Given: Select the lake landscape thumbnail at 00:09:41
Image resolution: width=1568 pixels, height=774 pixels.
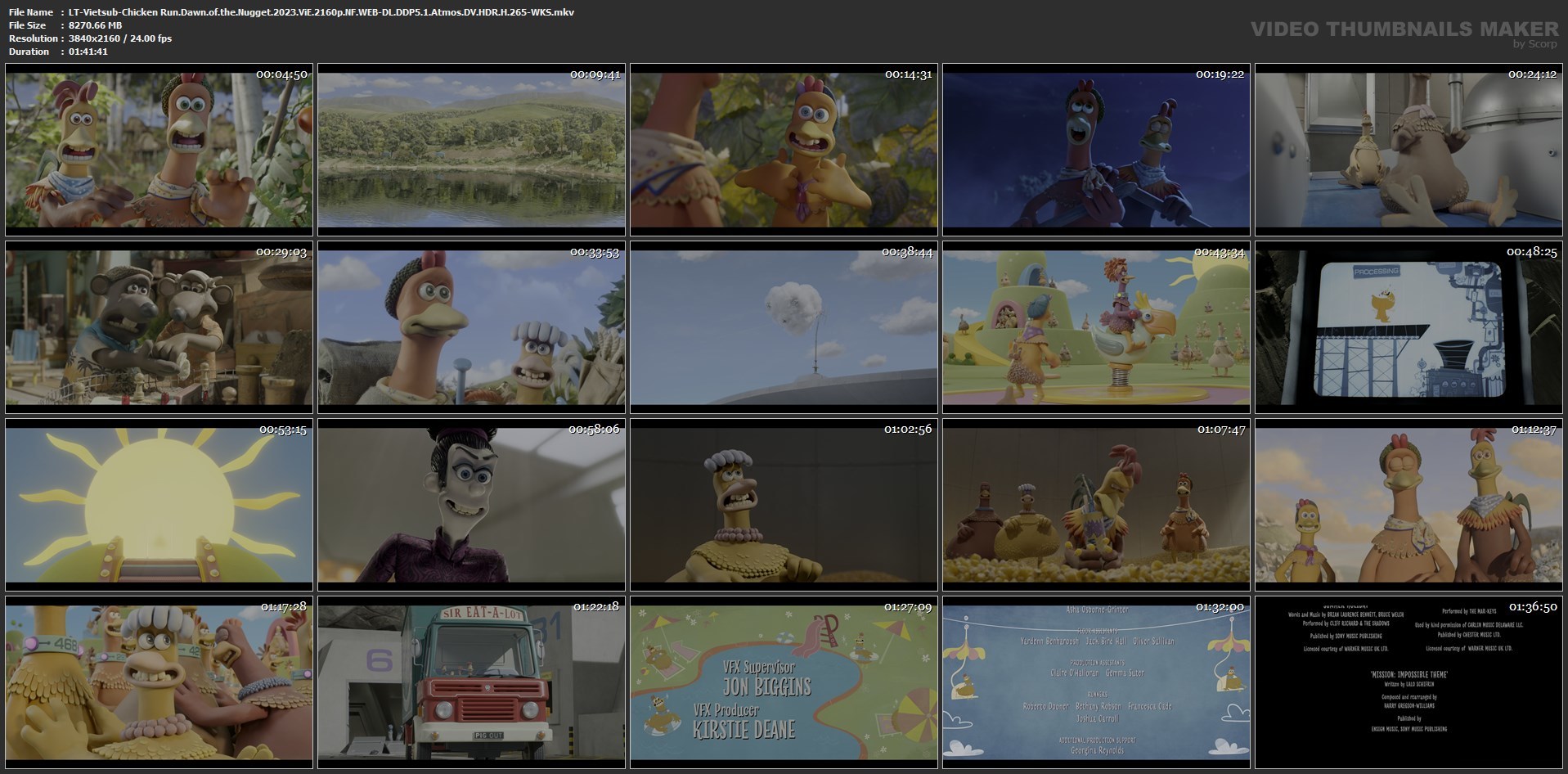Looking at the screenshot, I should 471,150.
